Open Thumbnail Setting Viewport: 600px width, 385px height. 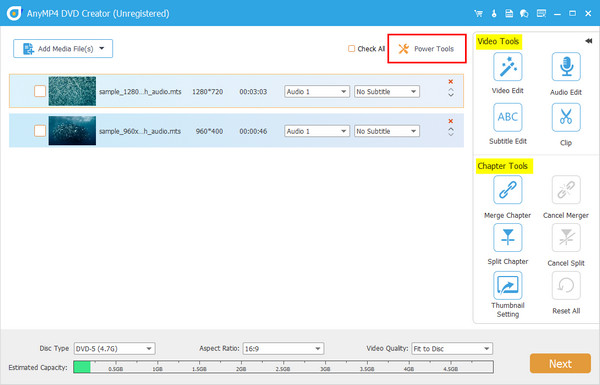point(507,285)
